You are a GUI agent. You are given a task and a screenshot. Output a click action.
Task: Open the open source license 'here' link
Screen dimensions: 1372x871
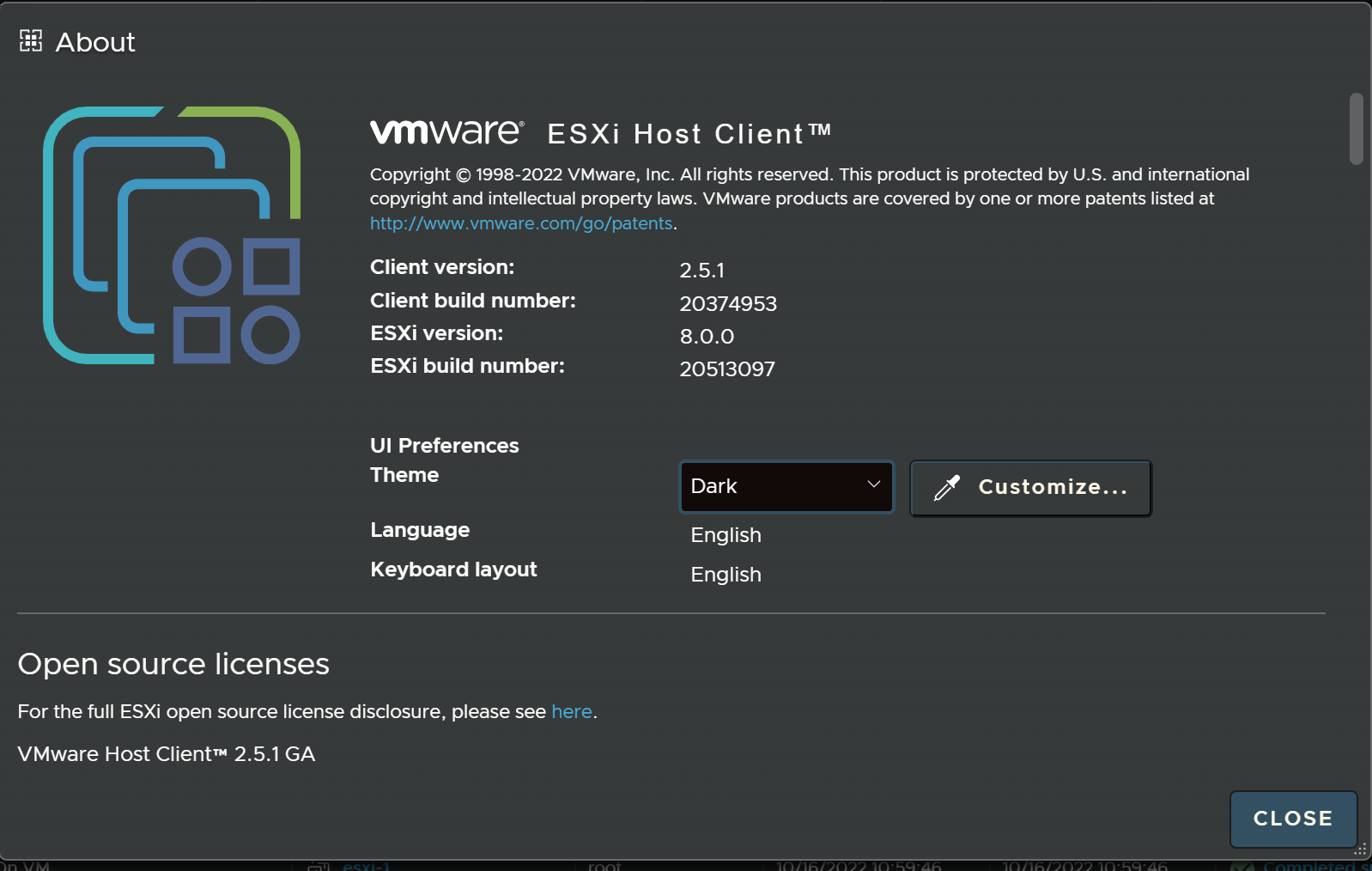click(572, 711)
